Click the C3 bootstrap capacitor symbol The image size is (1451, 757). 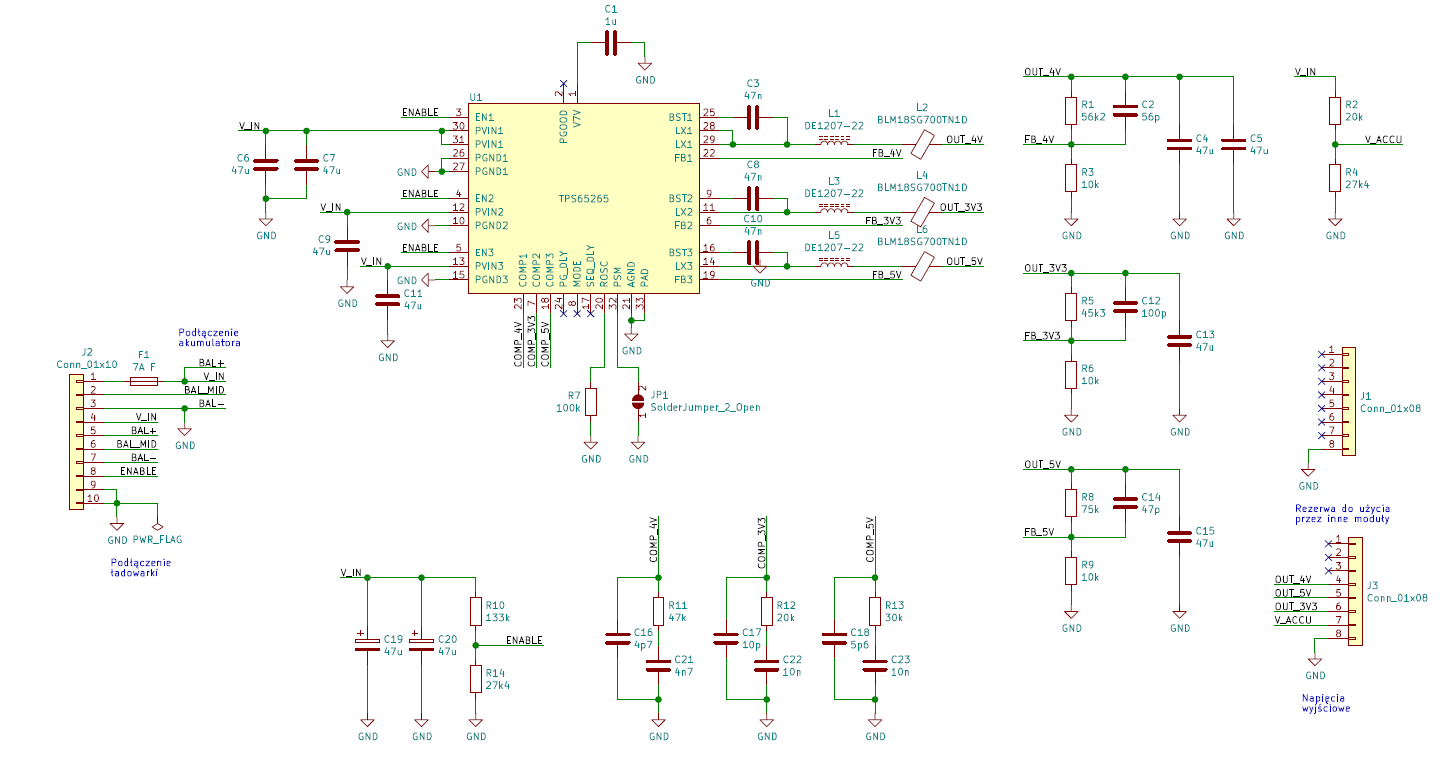tap(753, 118)
